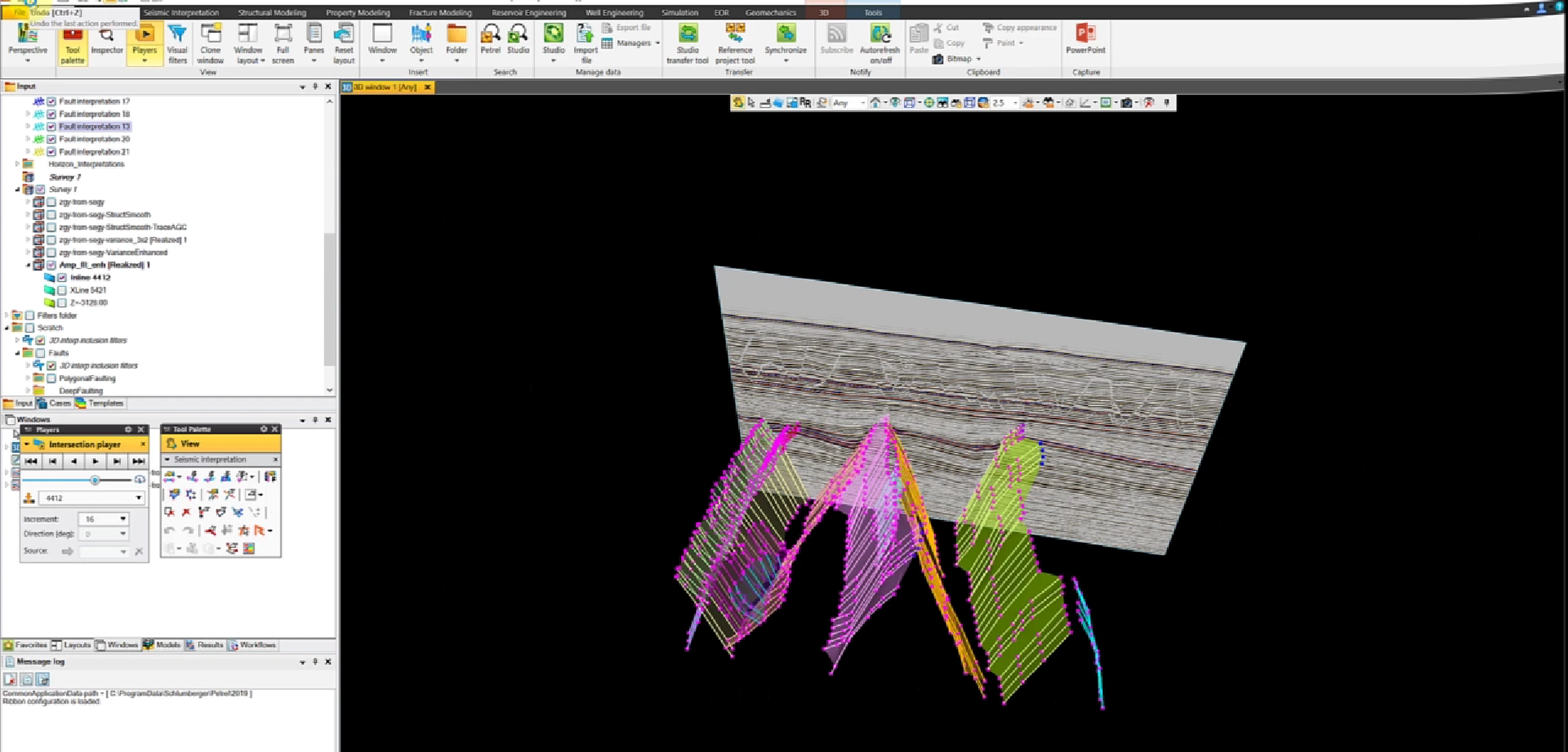Click the intersection player position slider handle
Image resolution: width=1568 pixels, height=752 pixels.
95,480
